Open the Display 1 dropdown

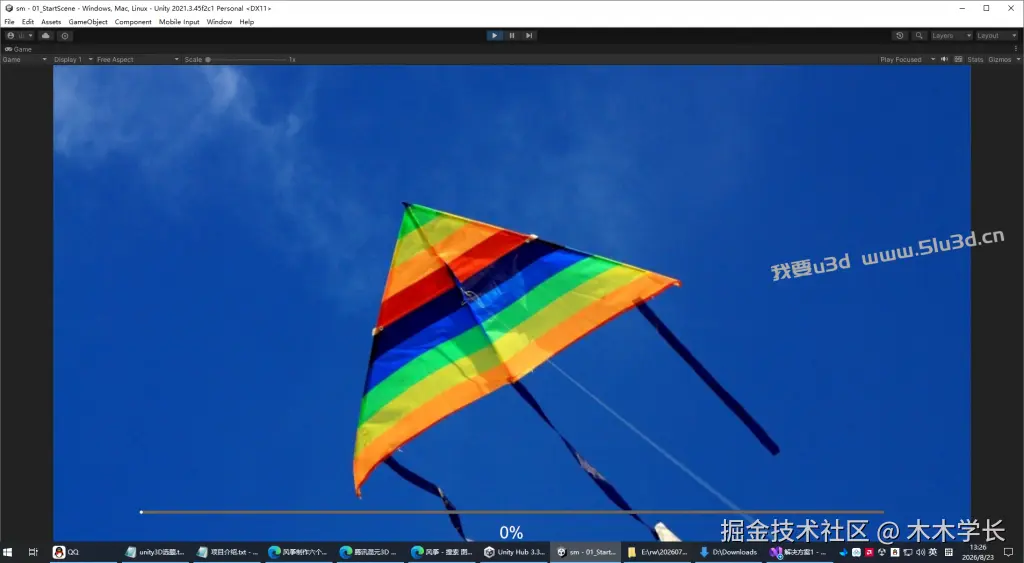pos(73,59)
